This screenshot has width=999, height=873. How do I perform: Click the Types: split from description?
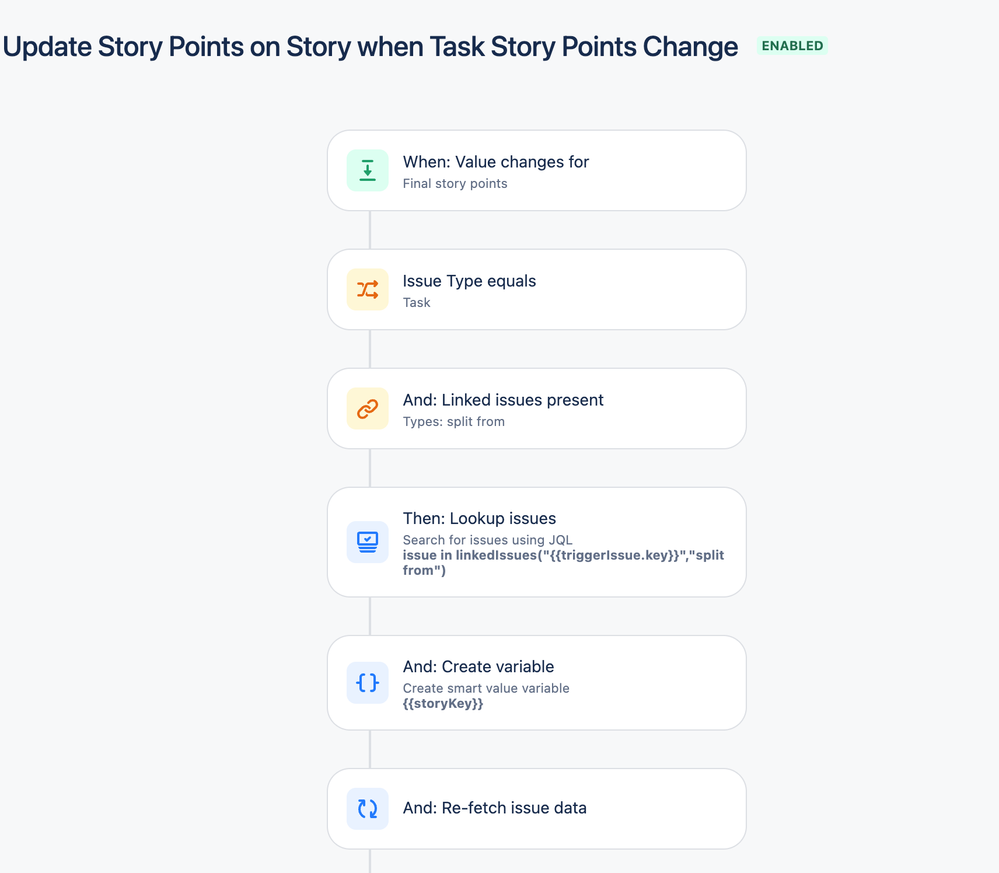[x=454, y=422]
